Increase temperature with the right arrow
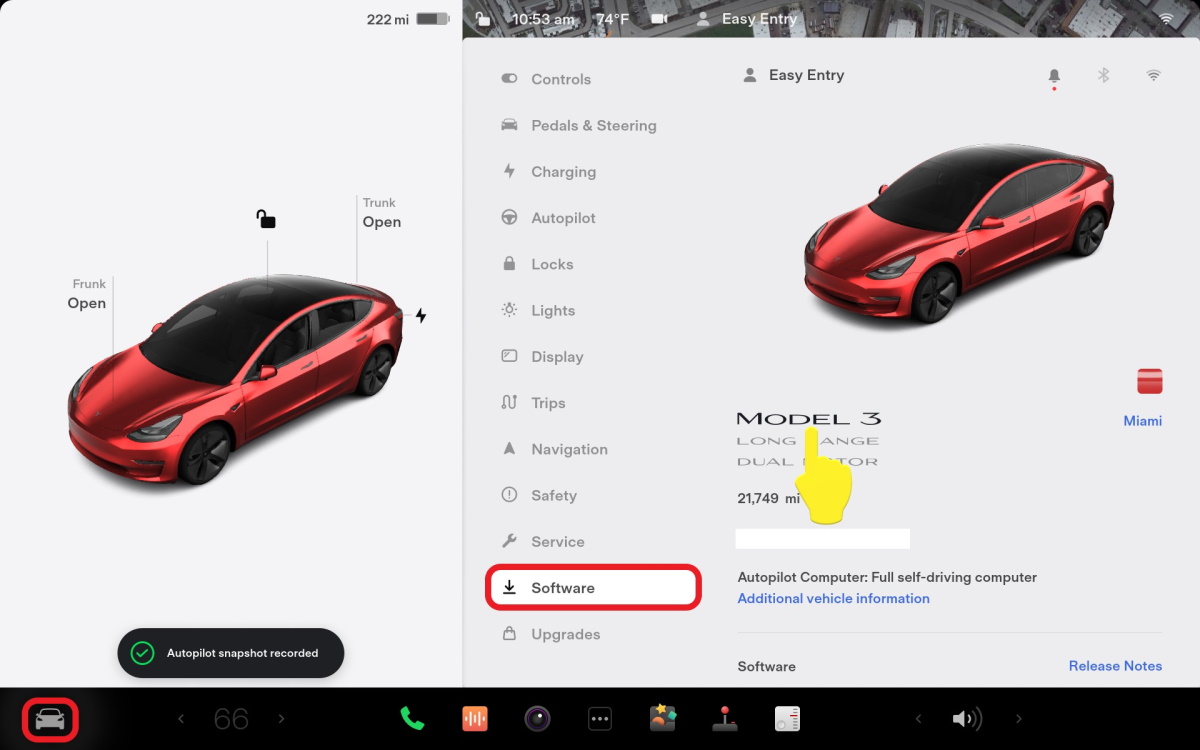 point(281,719)
